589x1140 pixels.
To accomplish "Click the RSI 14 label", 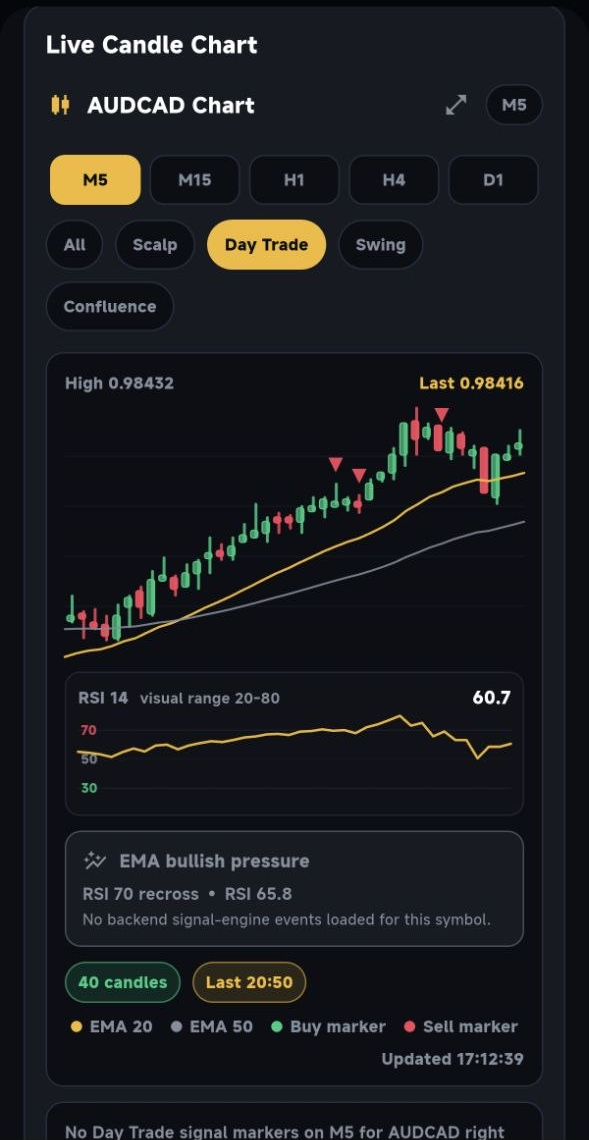I will (x=103, y=698).
